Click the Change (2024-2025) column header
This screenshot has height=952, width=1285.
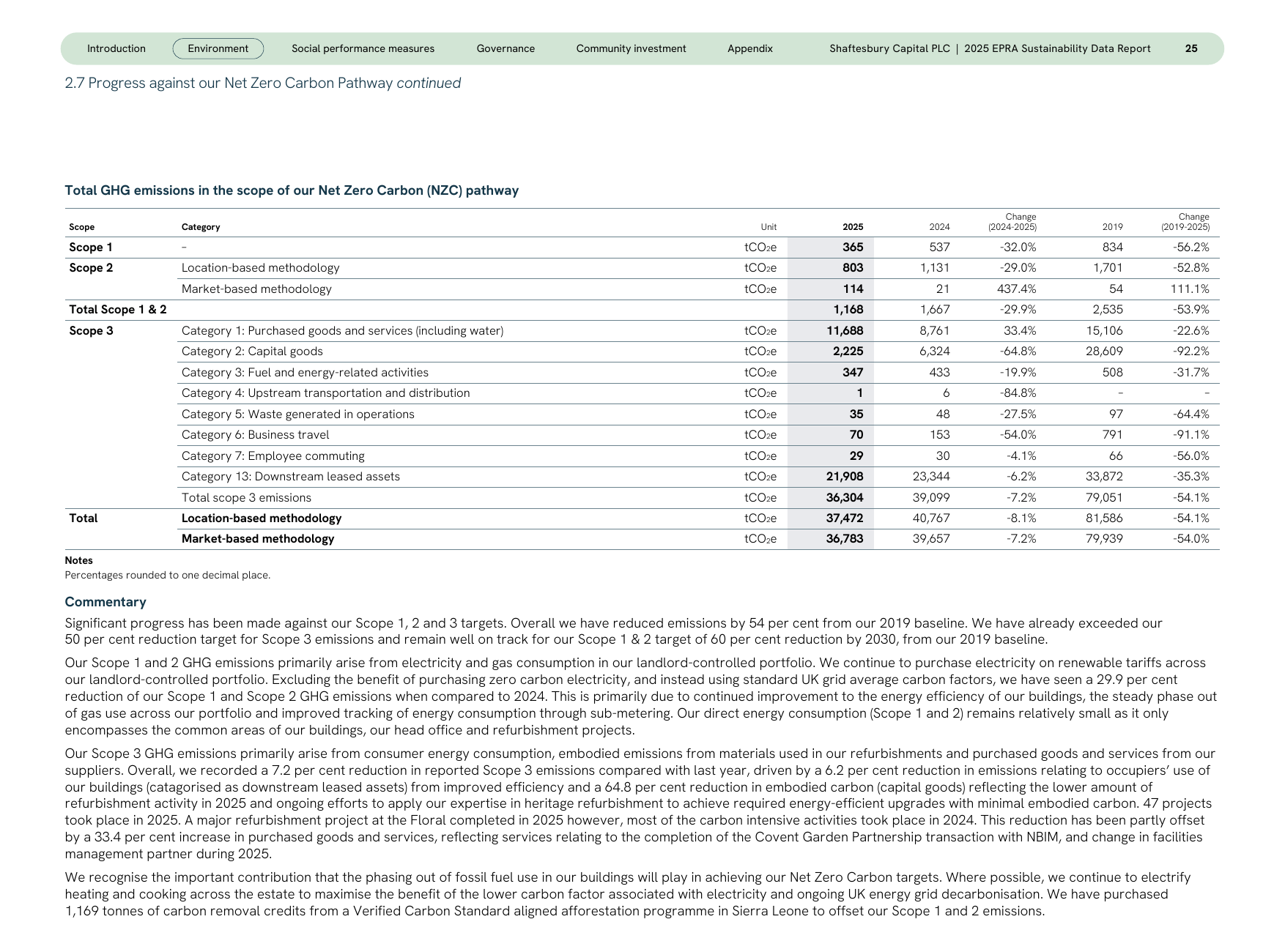[x=1012, y=222]
